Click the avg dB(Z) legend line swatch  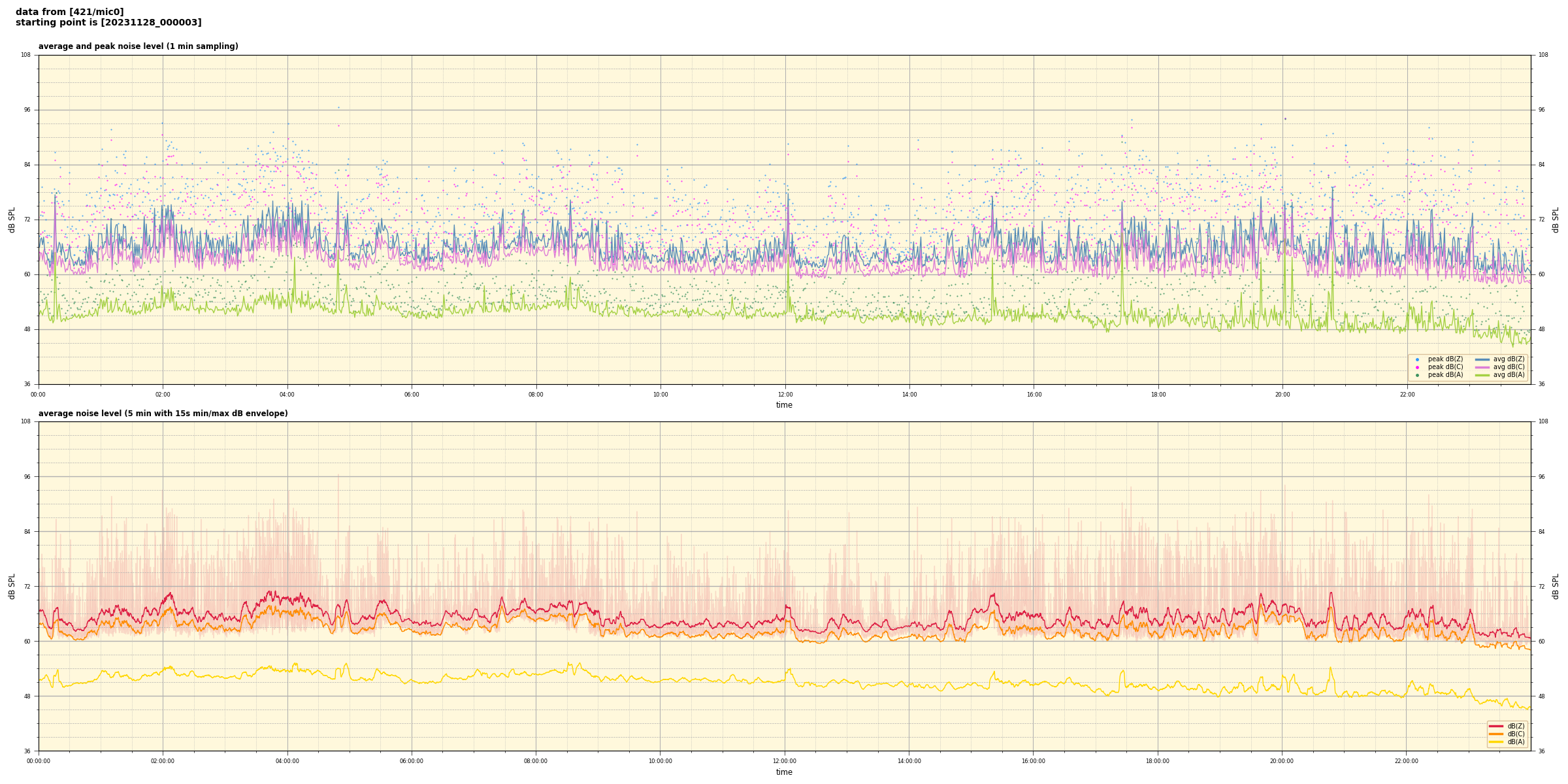click(x=1482, y=359)
